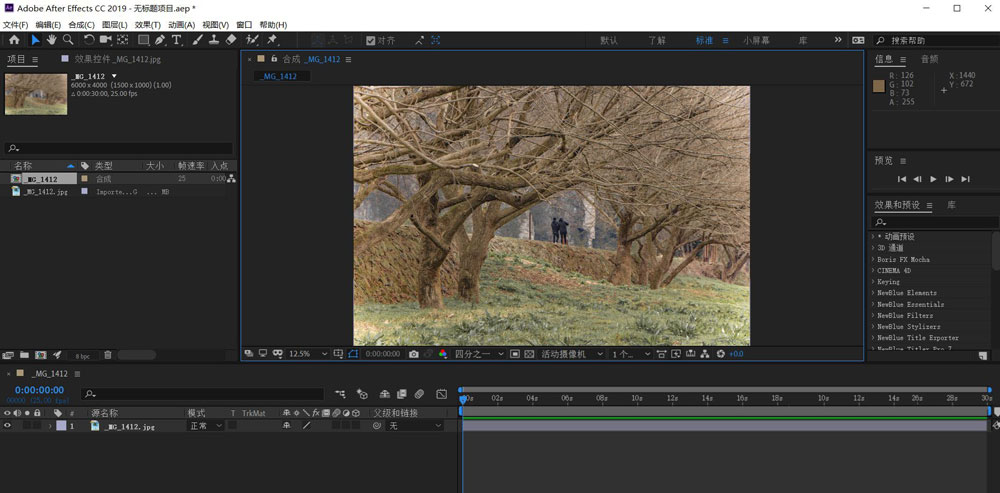Select the Brush tool

coord(198,40)
